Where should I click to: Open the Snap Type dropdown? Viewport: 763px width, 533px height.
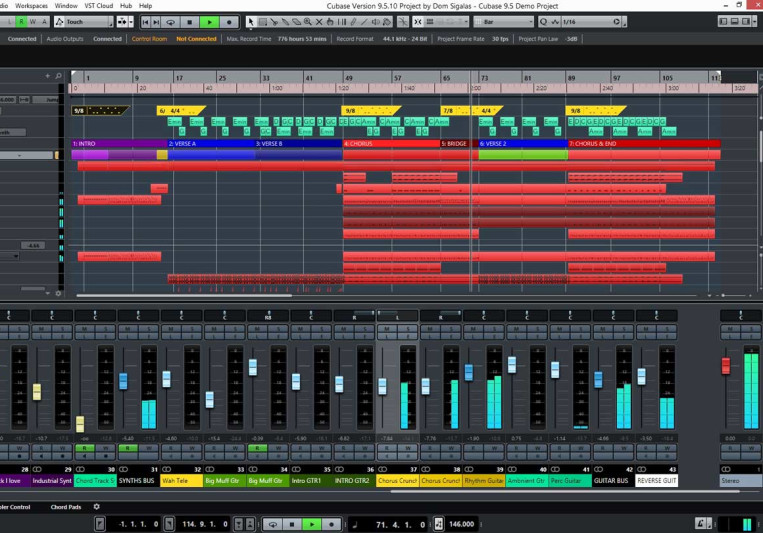[446, 22]
